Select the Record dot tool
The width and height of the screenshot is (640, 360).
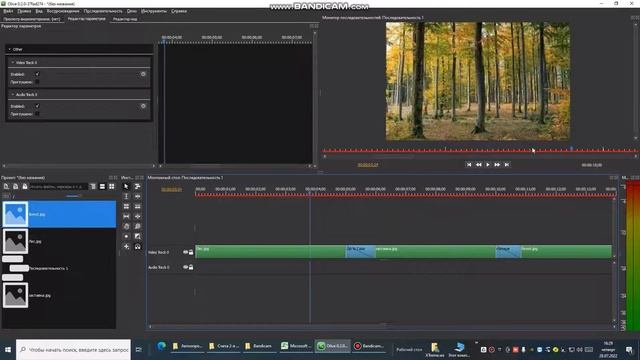126,236
